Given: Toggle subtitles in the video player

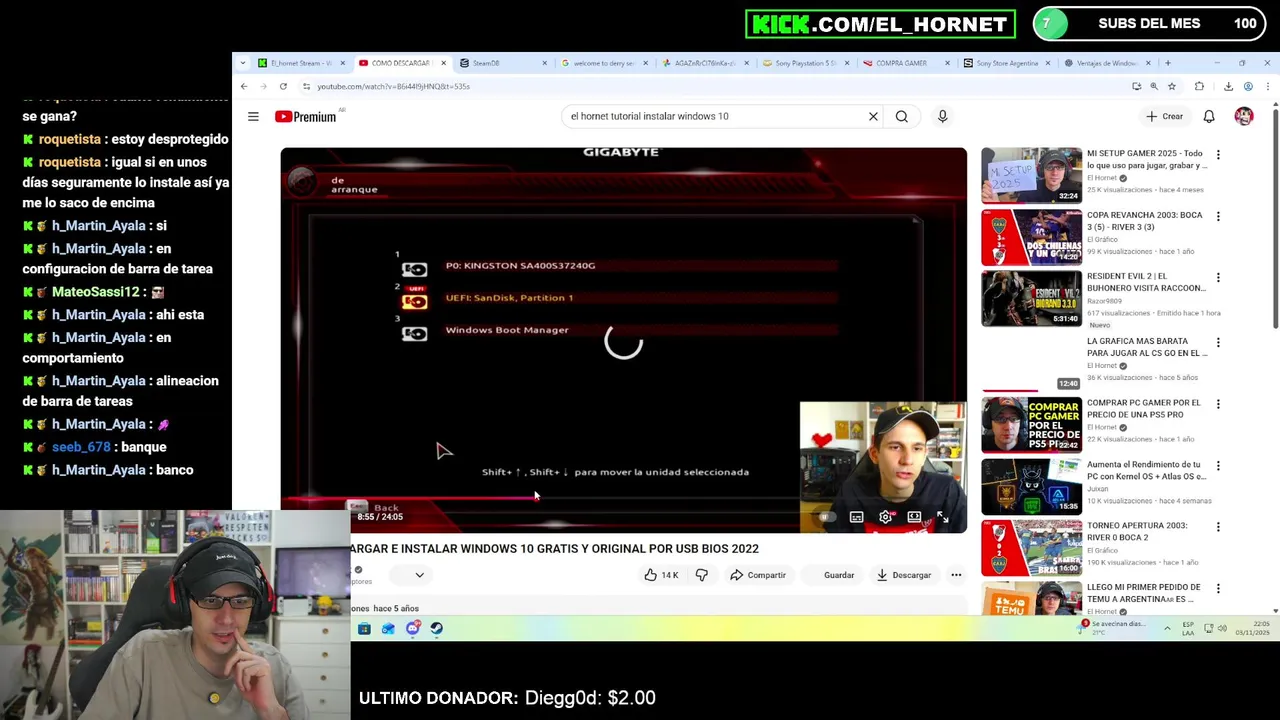Looking at the screenshot, I should click(856, 517).
